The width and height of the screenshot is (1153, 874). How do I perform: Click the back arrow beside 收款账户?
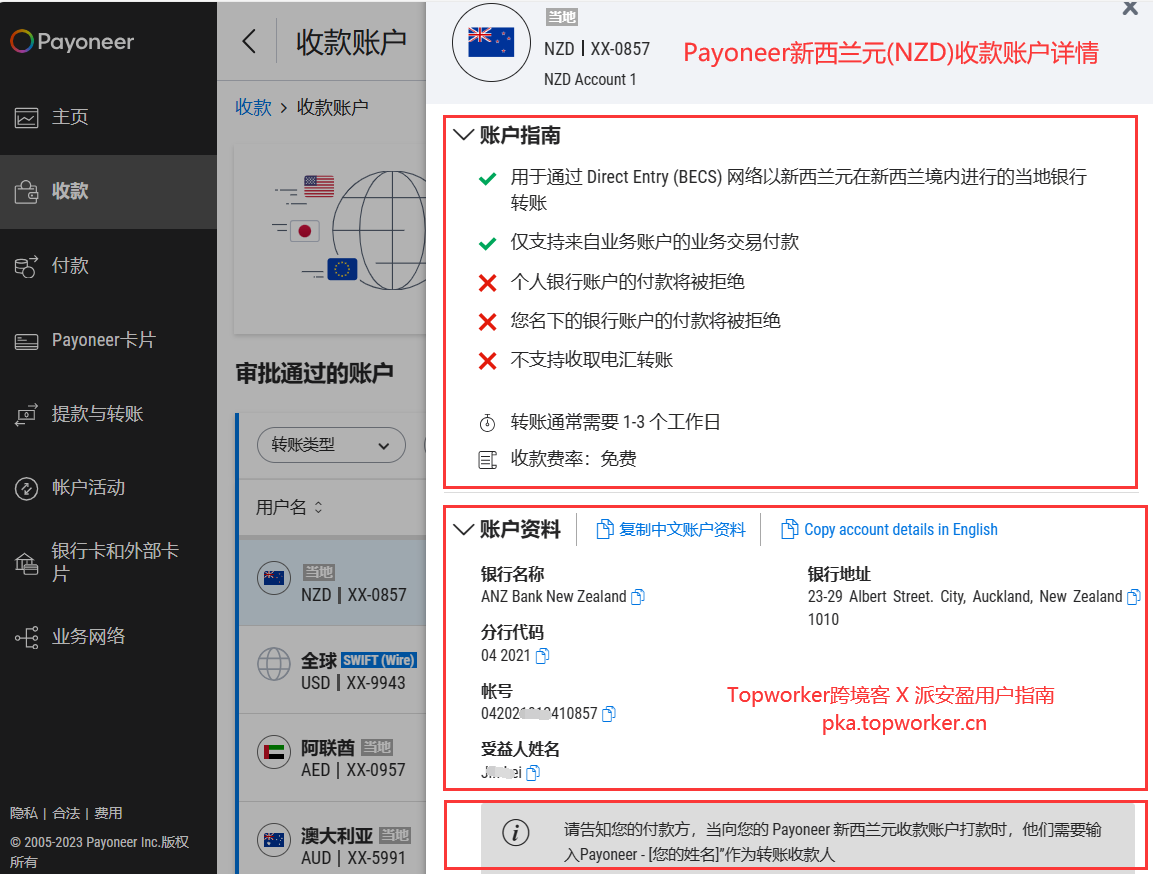[249, 41]
